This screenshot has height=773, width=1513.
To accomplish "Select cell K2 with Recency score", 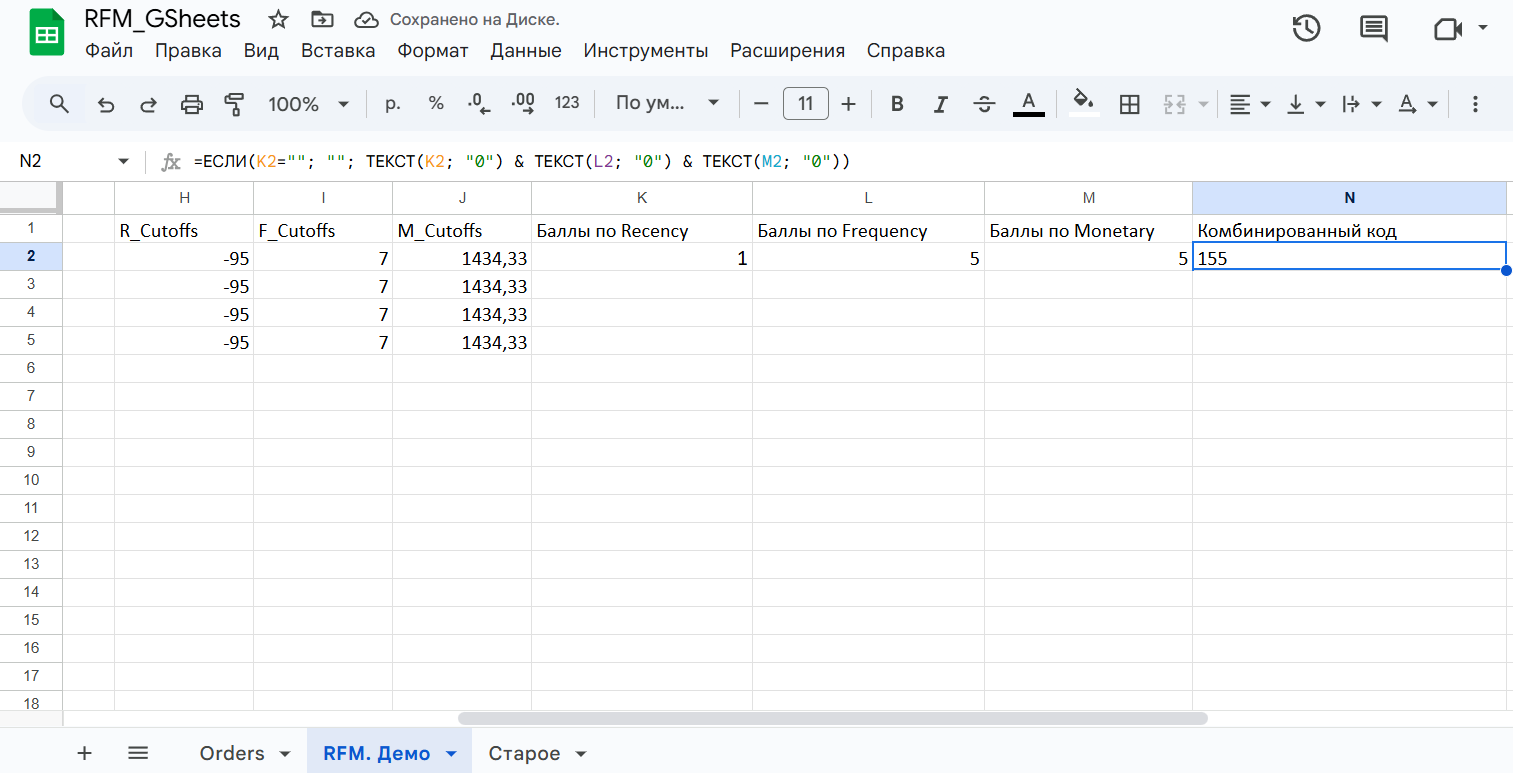I will (641, 257).
